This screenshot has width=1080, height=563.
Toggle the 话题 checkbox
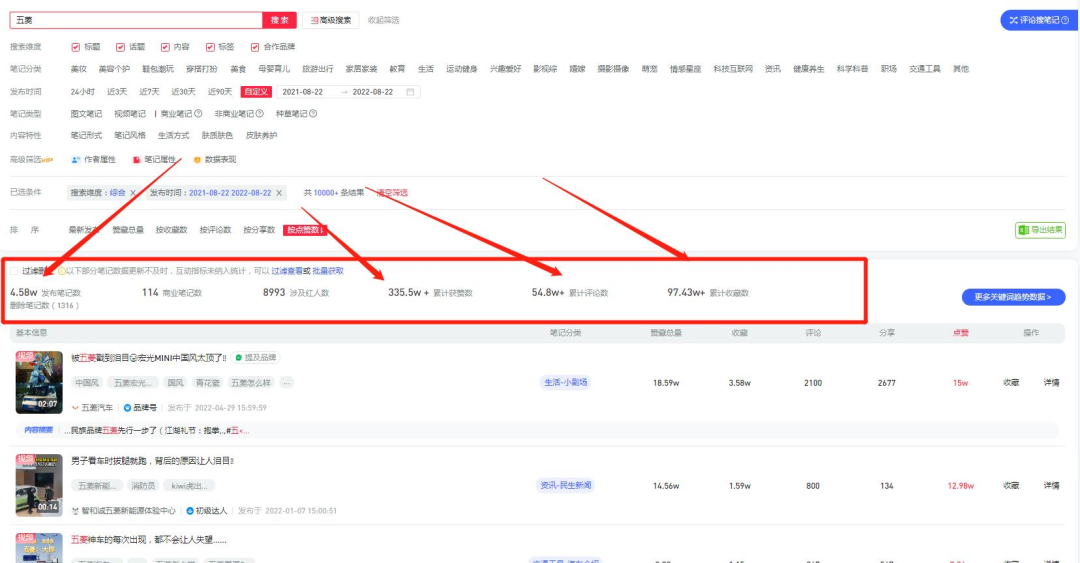pos(121,47)
